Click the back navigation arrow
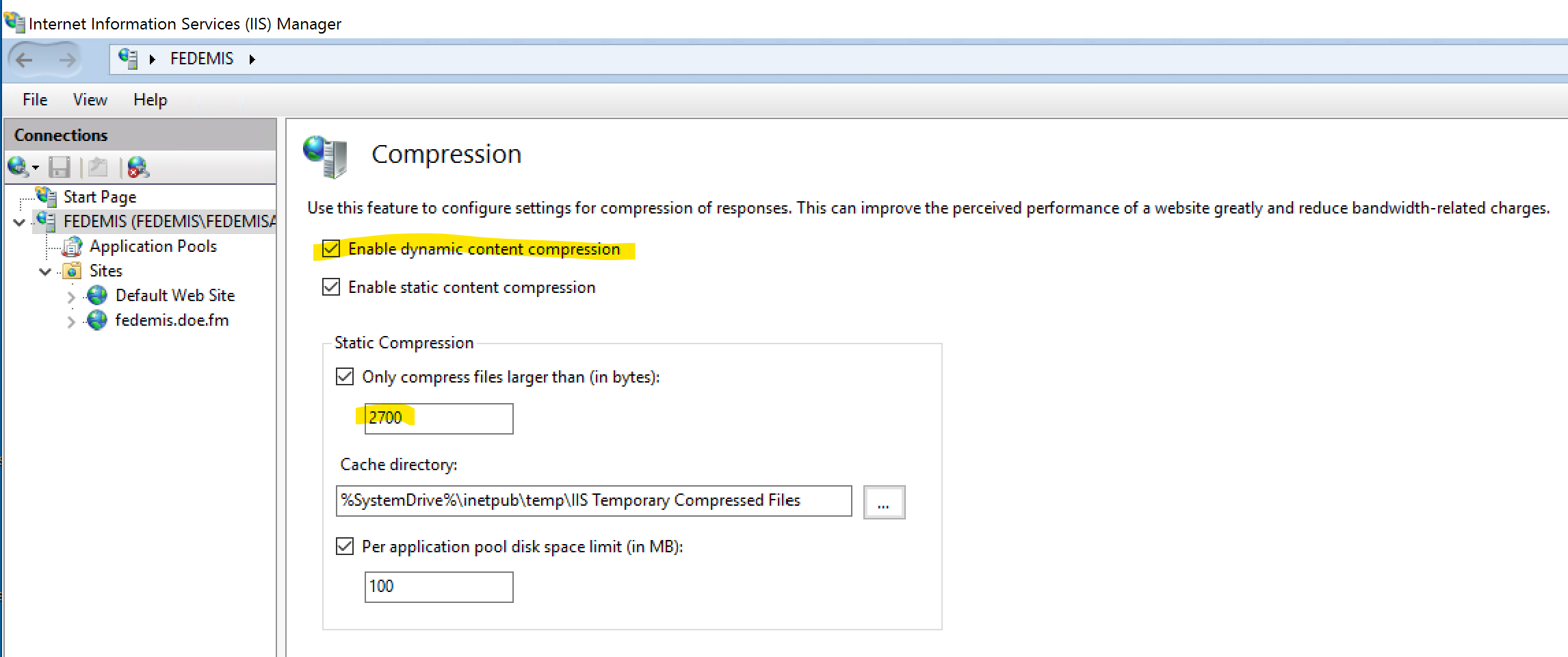Image resolution: width=1568 pixels, height=657 pixels. (25, 60)
